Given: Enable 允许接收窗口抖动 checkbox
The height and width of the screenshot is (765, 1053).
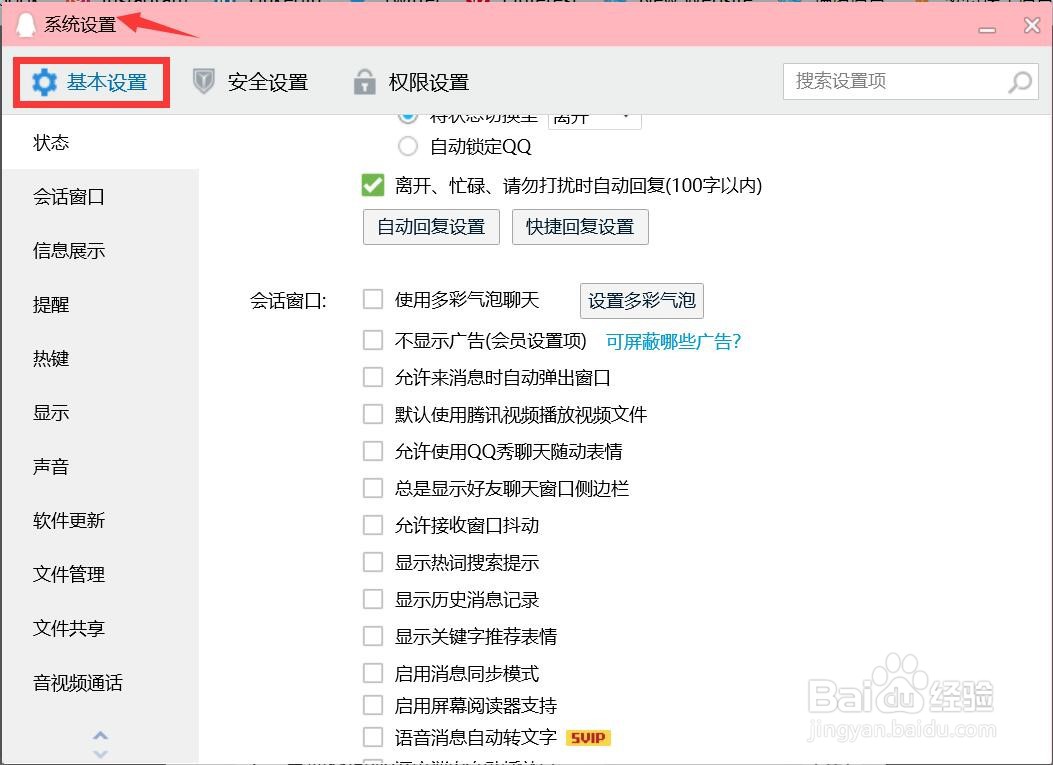Looking at the screenshot, I should [x=373, y=525].
